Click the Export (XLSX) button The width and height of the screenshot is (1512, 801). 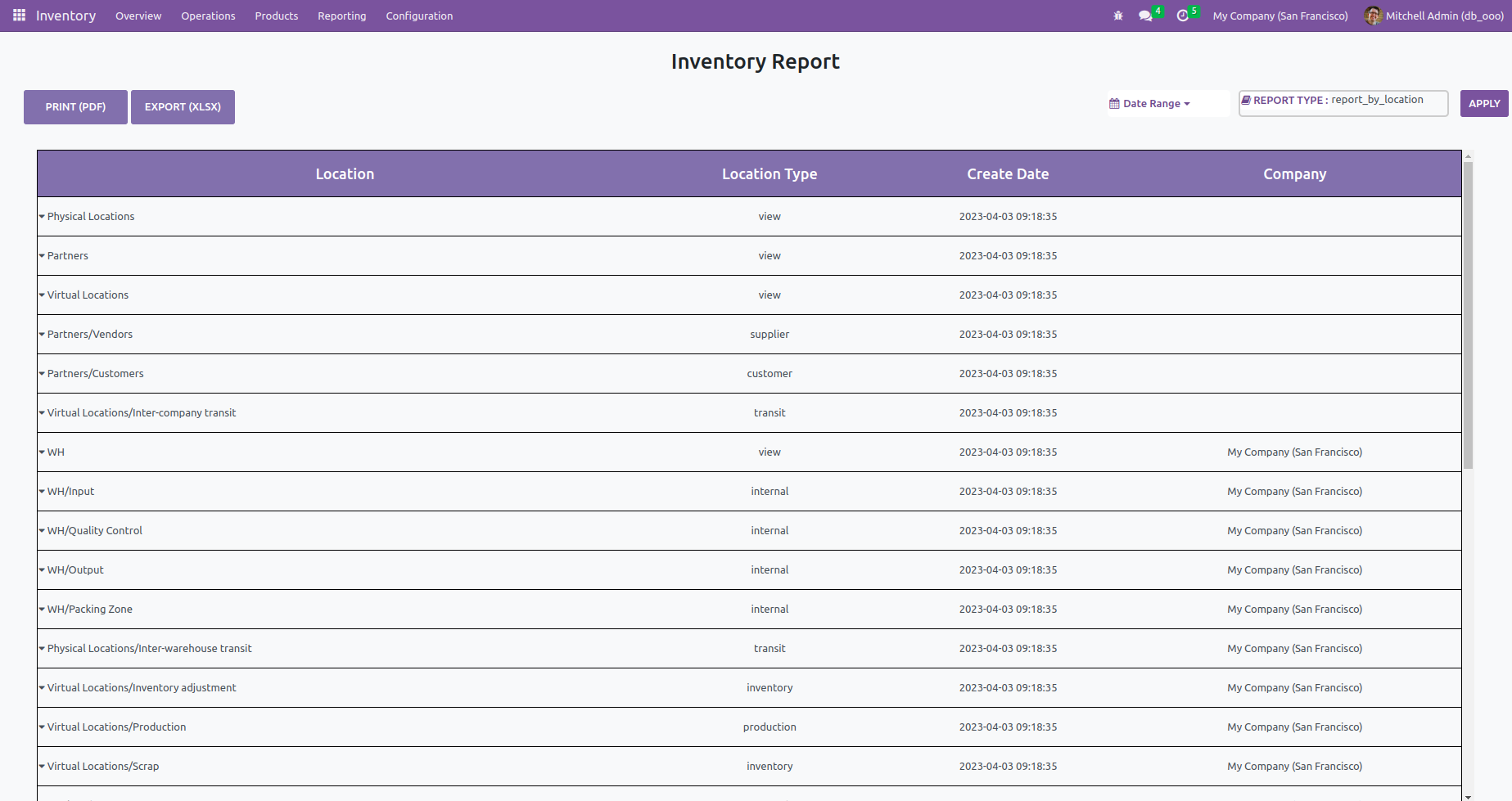(183, 107)
